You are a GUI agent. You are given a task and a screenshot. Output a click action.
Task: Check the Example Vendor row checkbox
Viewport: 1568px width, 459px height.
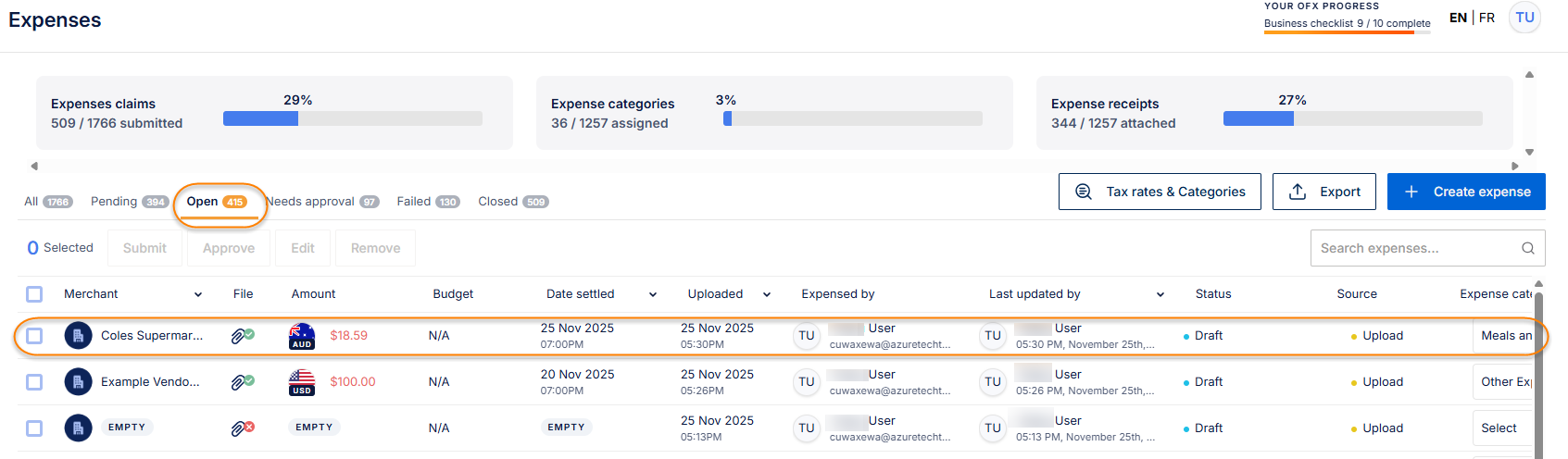click(x=34, y=382)
